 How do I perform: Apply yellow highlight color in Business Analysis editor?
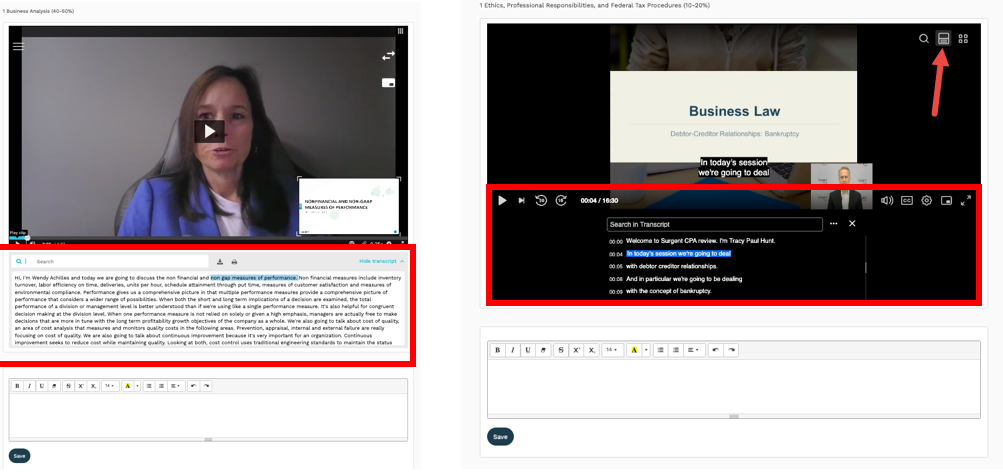coord(128,386)
